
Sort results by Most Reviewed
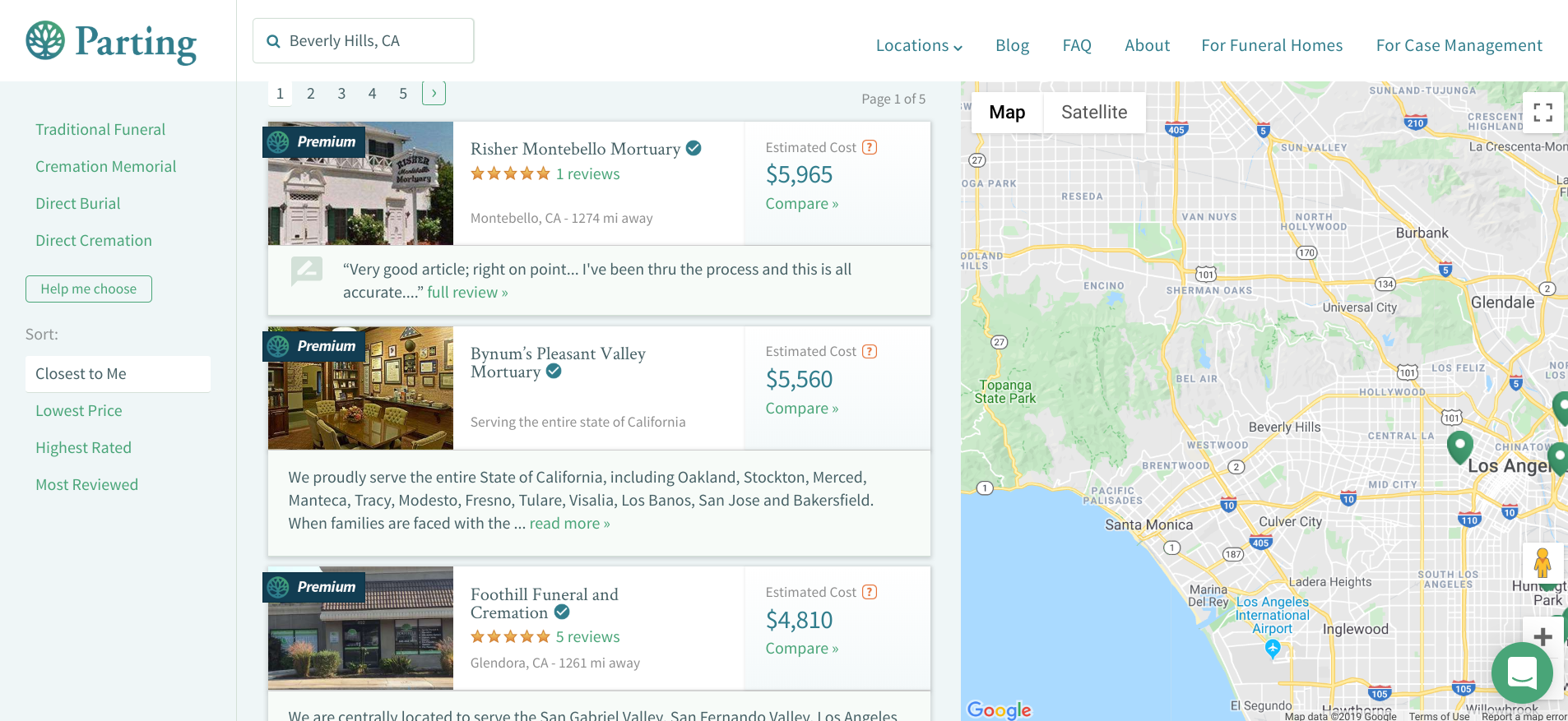[86, 484]
